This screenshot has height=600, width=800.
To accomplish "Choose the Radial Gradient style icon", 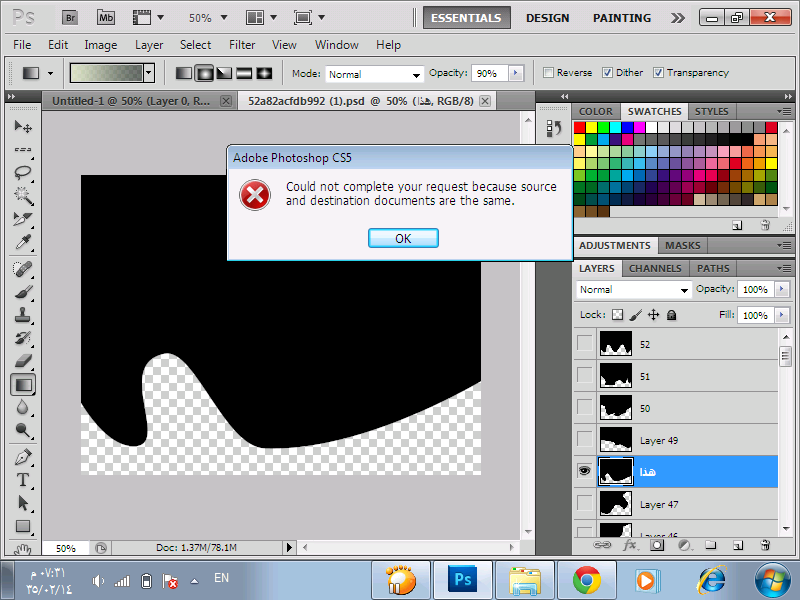I will click(x=204, y=73).
